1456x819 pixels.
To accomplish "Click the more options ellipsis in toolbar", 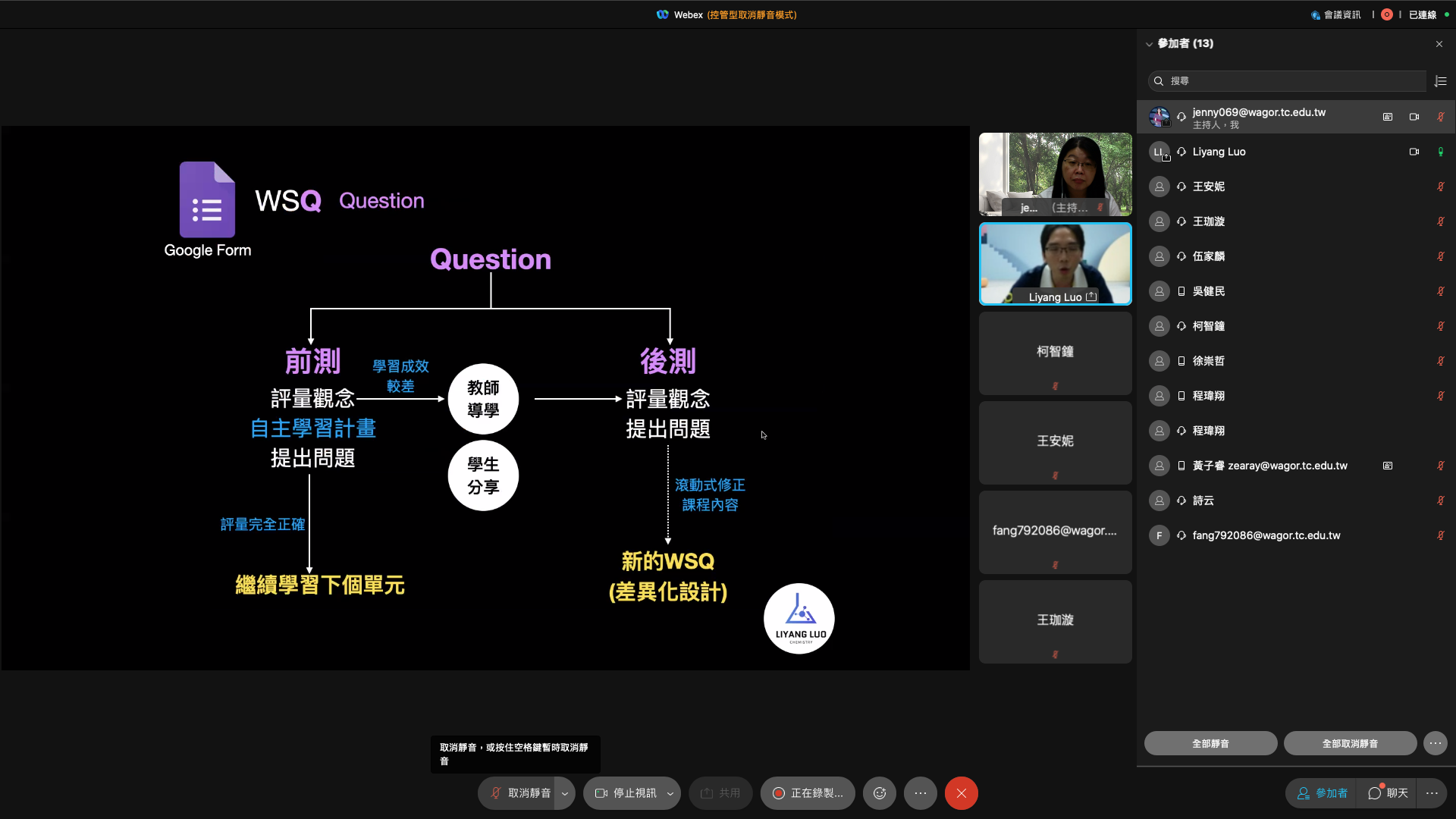I will point(920,793).
